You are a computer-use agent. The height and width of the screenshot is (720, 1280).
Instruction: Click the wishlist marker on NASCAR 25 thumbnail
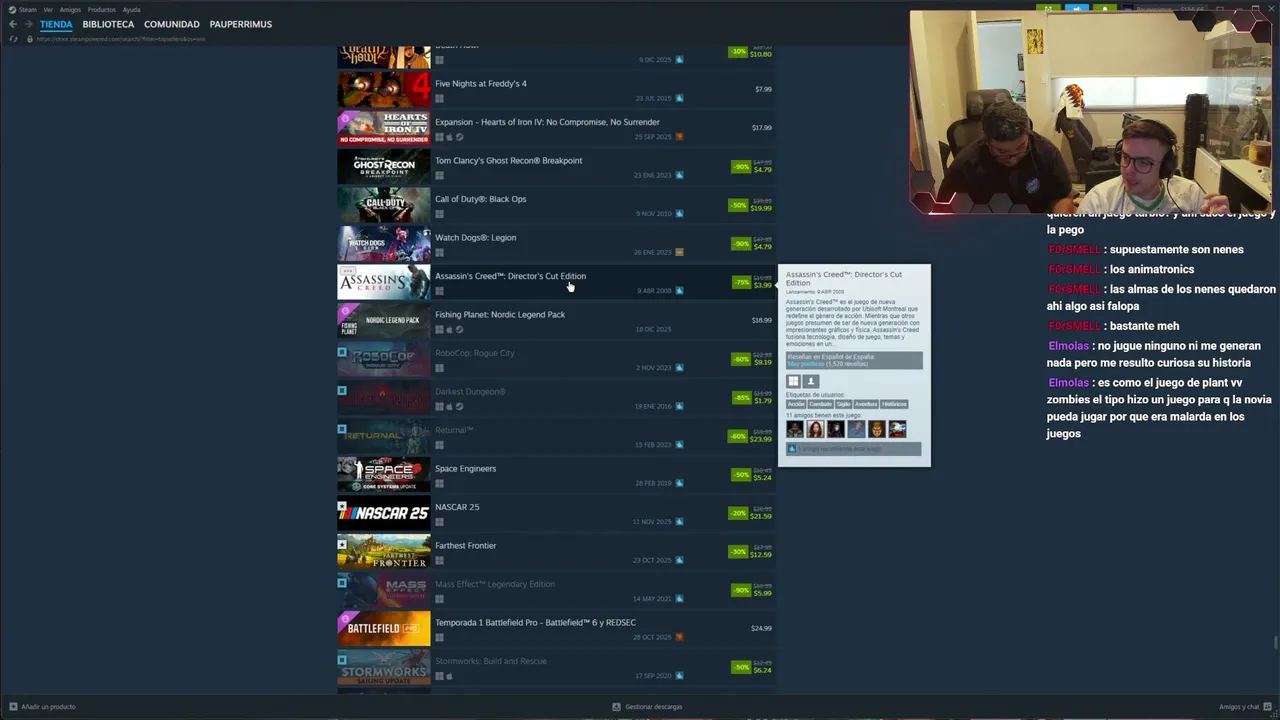[342, 506]
